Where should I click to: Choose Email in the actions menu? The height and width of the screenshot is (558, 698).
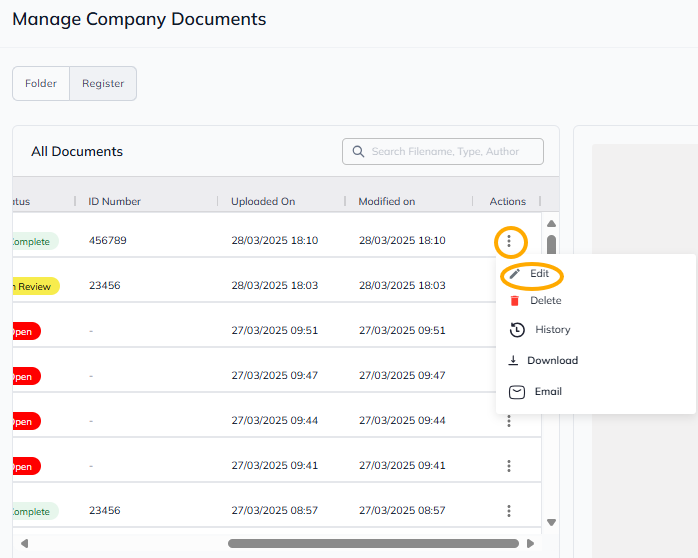click(548, 392)
